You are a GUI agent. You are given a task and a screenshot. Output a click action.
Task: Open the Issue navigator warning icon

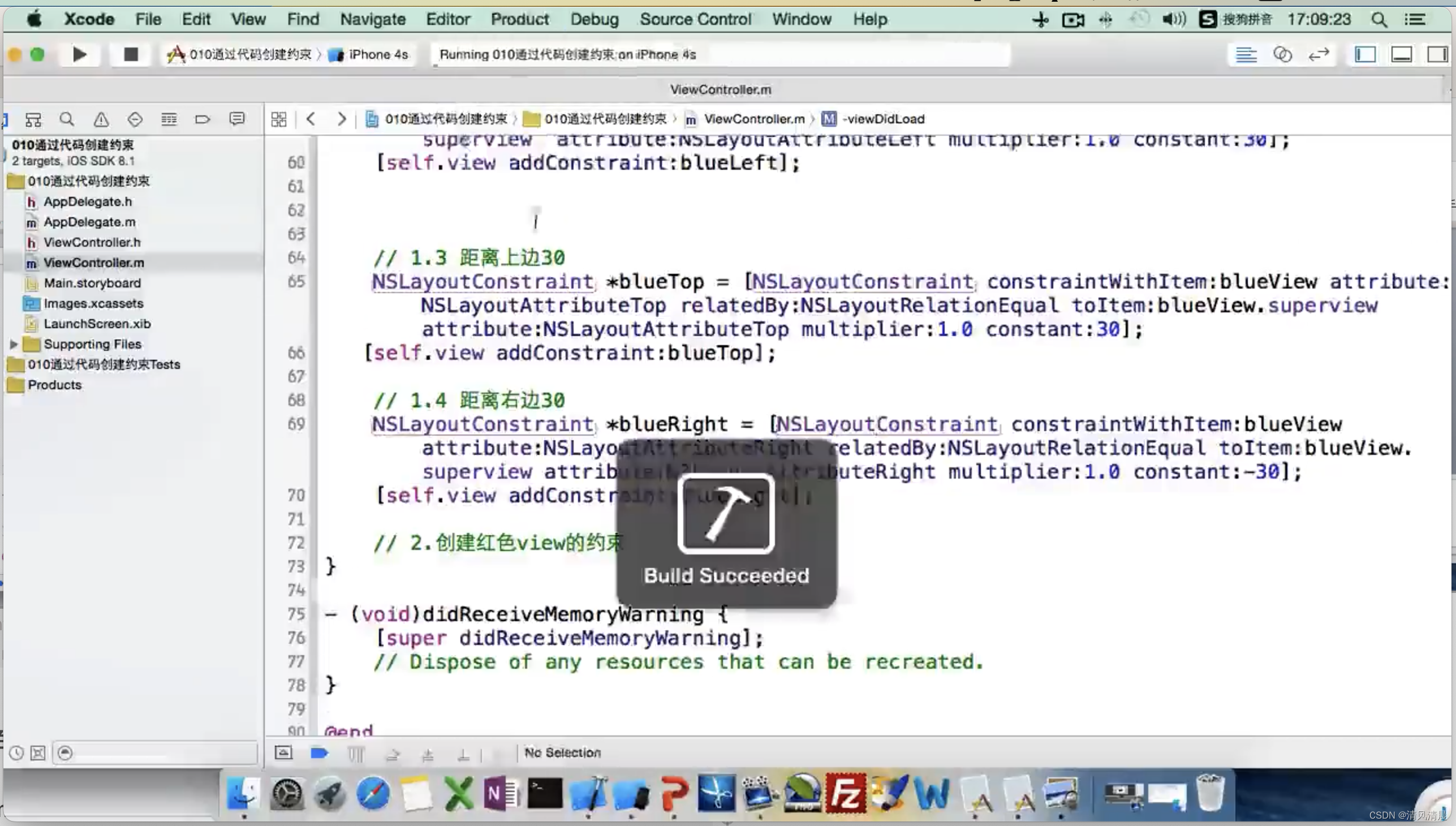point(101,119)
